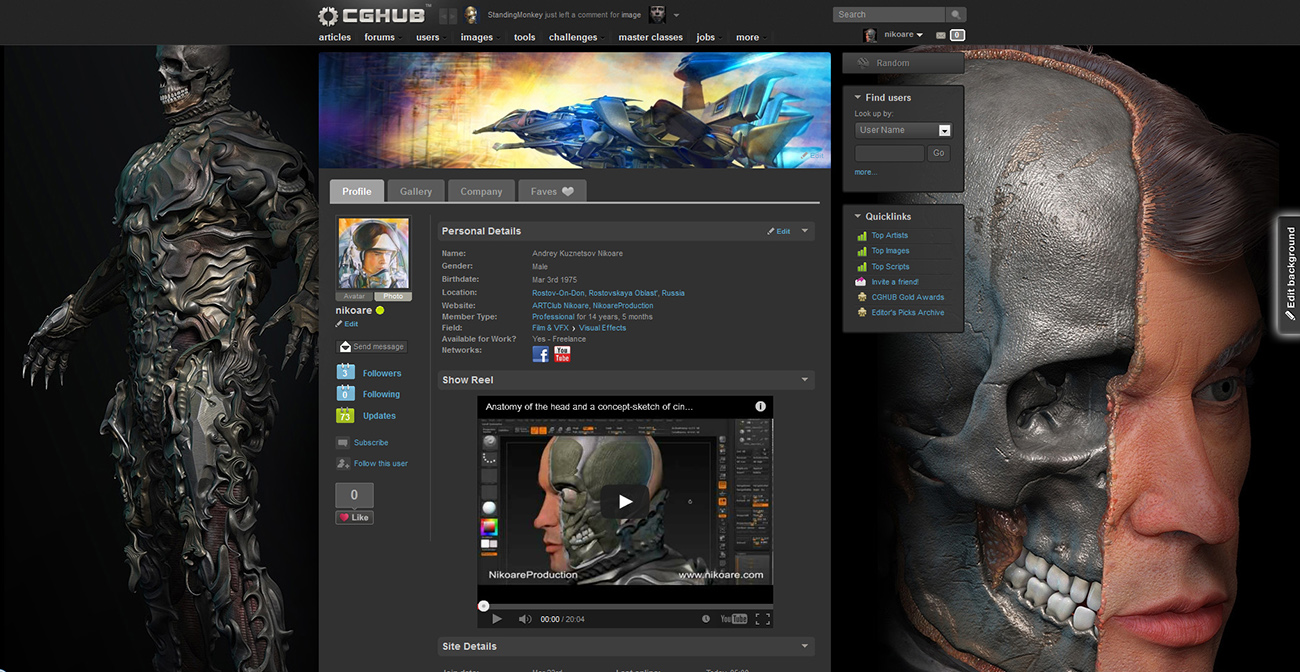Open the YouTube network icon in Personal Details
1300x672 pixels.
pos(562,354)
